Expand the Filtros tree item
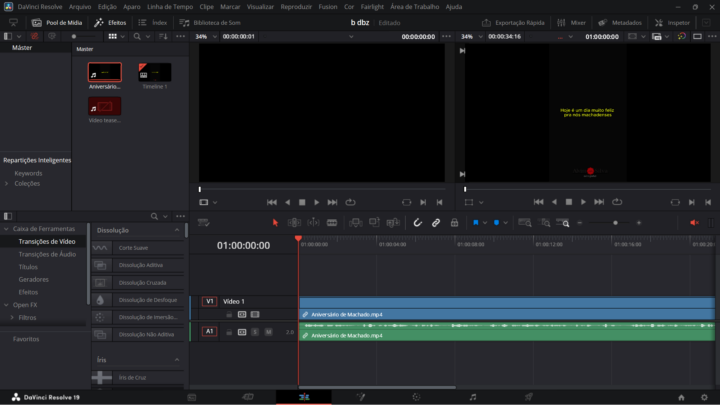The image size is (720, 405). pos(11,317)
